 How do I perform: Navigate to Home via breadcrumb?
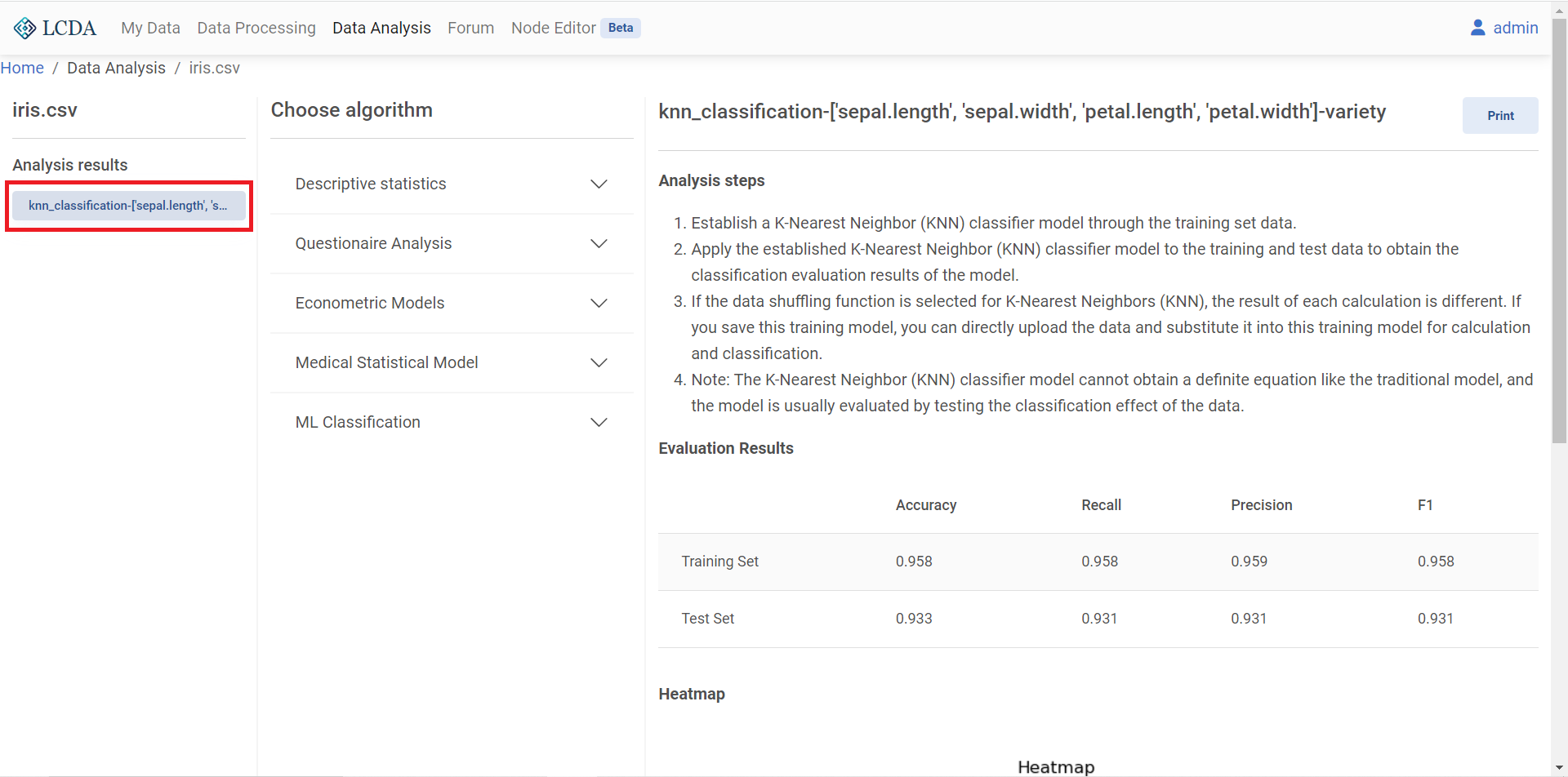click(22, 68)
